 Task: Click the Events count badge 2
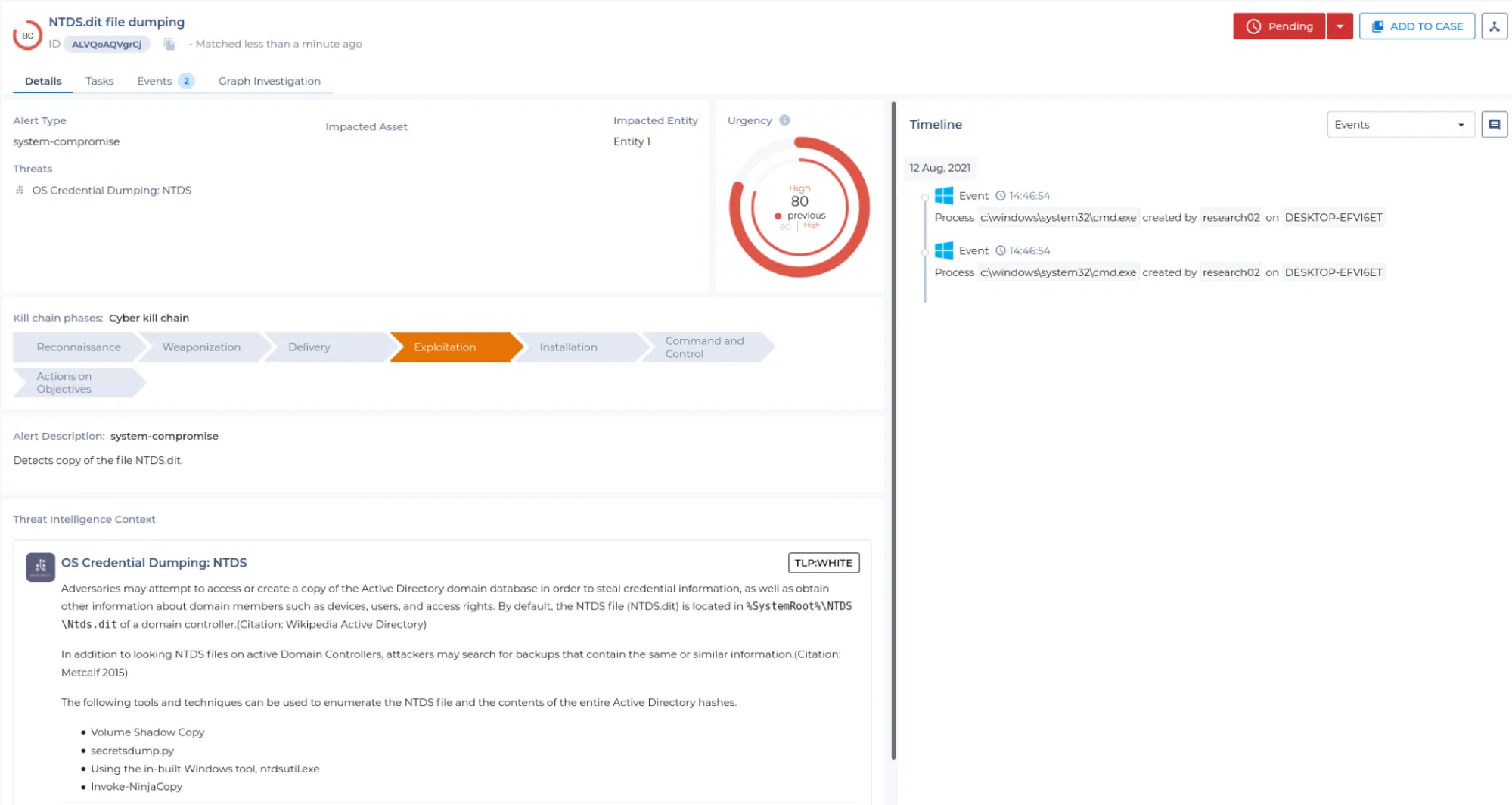pyautogui.click(x=186, y=81)
